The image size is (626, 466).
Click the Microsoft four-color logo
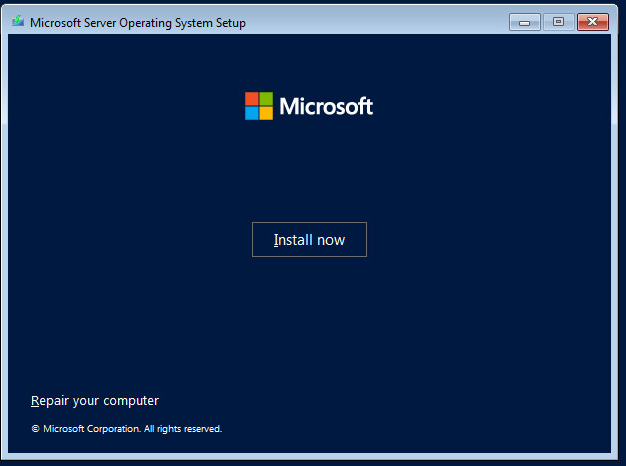point(259,106)
